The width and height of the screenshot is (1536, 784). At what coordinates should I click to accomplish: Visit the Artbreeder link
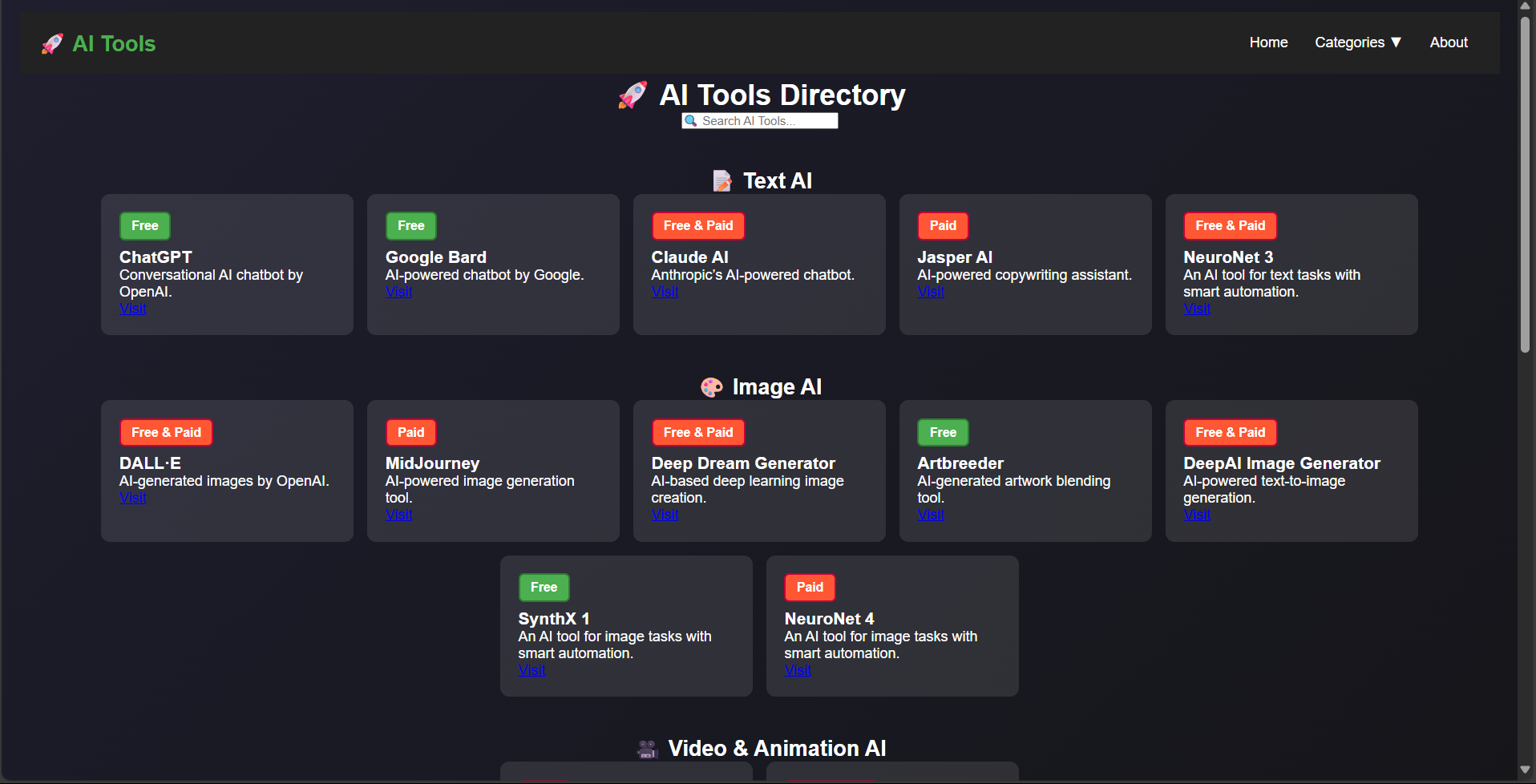pyautogui.click(x=931, y=515)
